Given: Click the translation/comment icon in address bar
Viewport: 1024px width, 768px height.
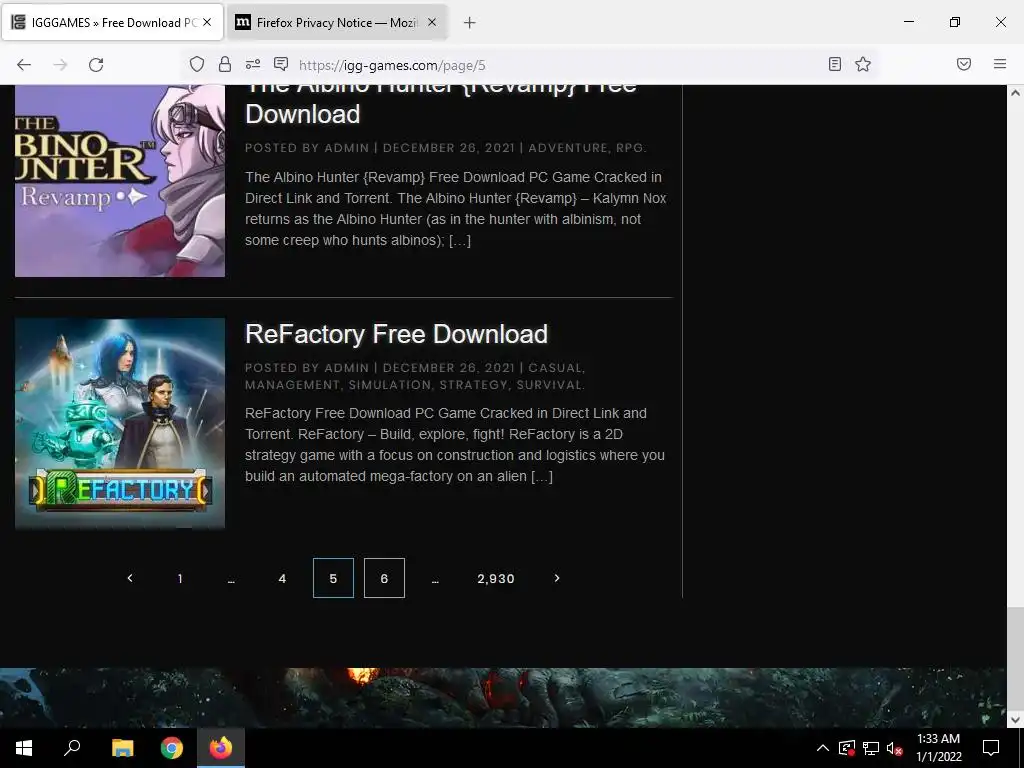Looking at the screenshot, I should tap(281, 64).
